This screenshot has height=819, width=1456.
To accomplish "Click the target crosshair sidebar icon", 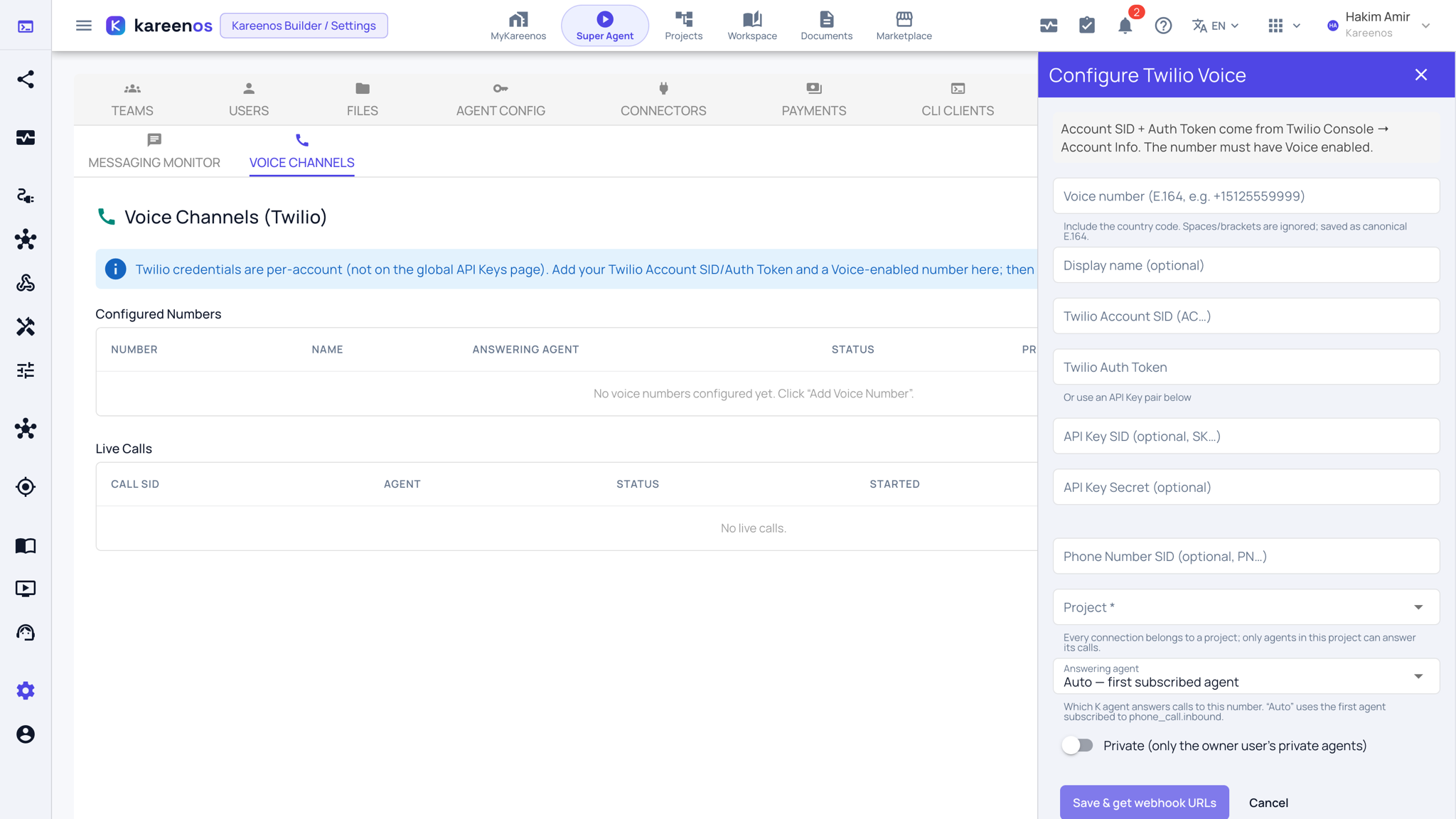I will [x=26, y=487].
